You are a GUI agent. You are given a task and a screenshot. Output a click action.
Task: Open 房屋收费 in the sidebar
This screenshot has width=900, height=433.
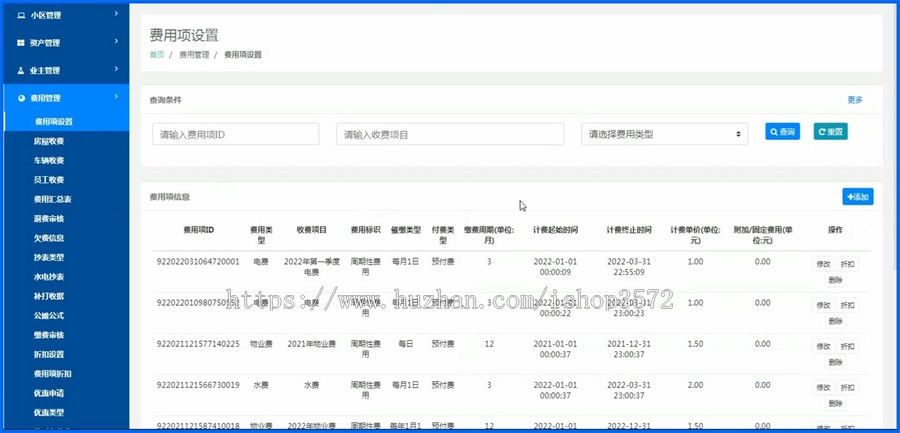click(49, 141)
